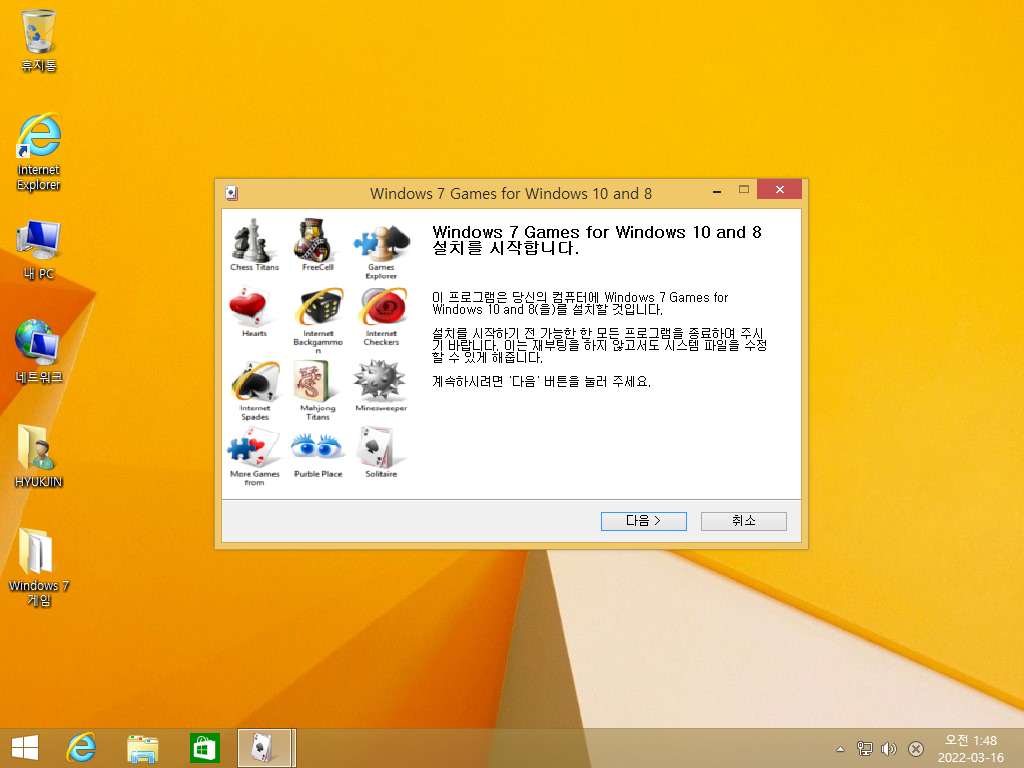
Task: Open the Windows Start button
Action: tap(25, 748)
